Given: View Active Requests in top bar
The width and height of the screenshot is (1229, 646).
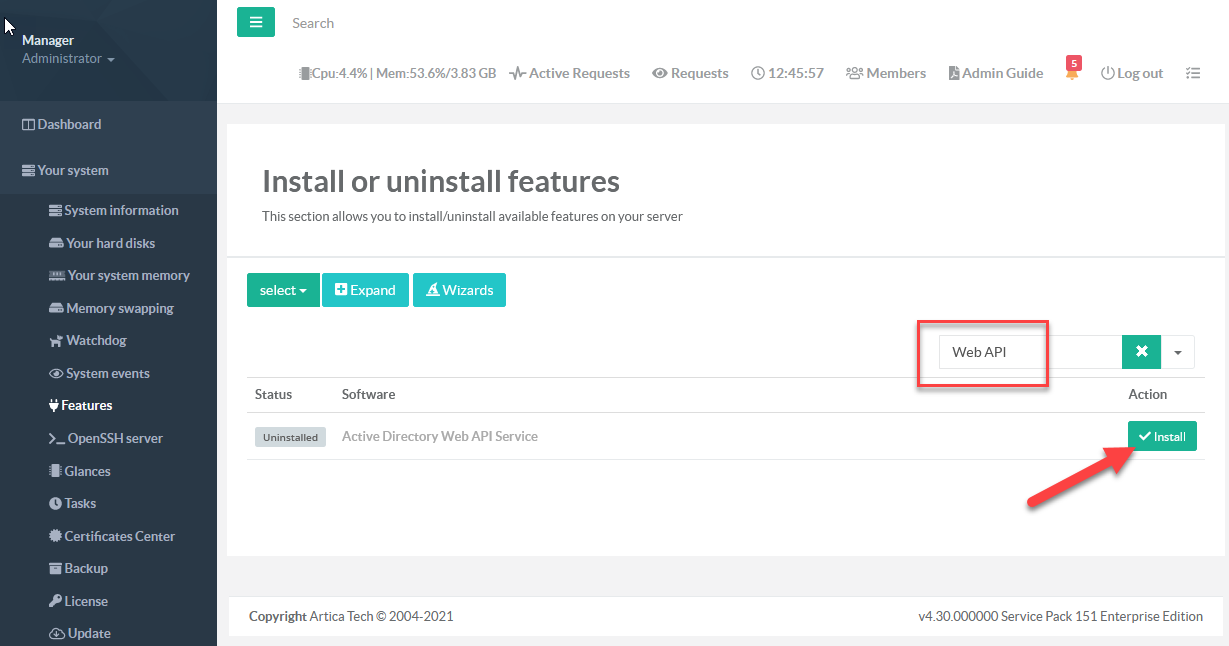Looking at the screenshot, I should [x=570, y=73].
